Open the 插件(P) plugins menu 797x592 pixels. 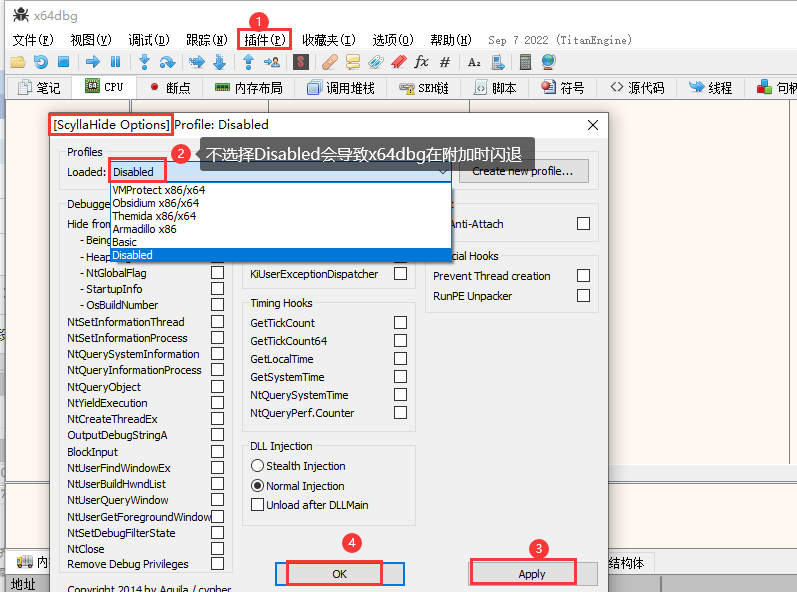coord(264,40)
